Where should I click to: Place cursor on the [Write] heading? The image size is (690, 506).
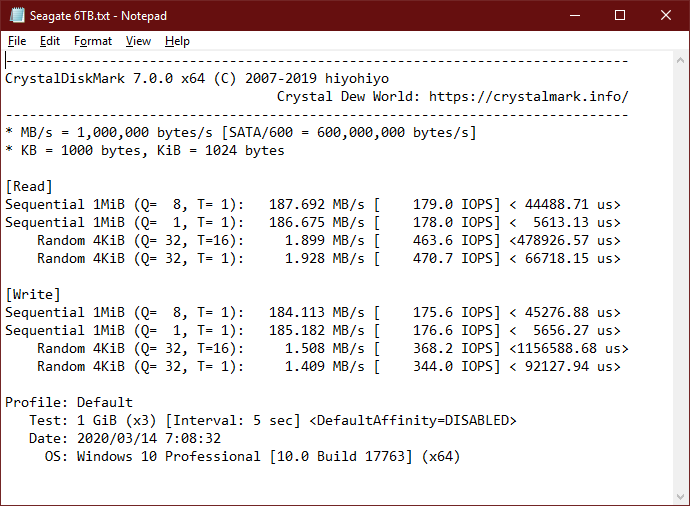pyautogui.click(x=33, y=294)
